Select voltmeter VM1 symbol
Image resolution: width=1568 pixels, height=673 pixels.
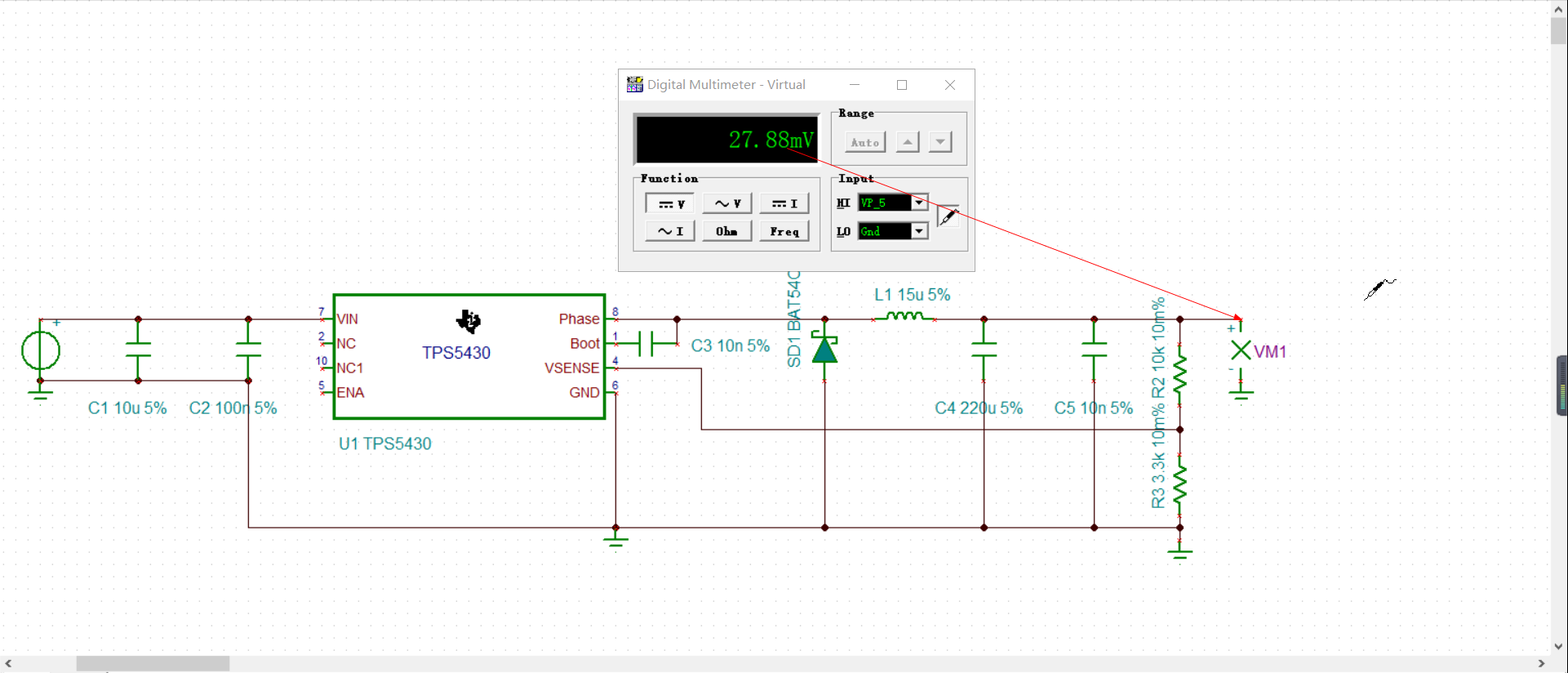[1241, 350]
